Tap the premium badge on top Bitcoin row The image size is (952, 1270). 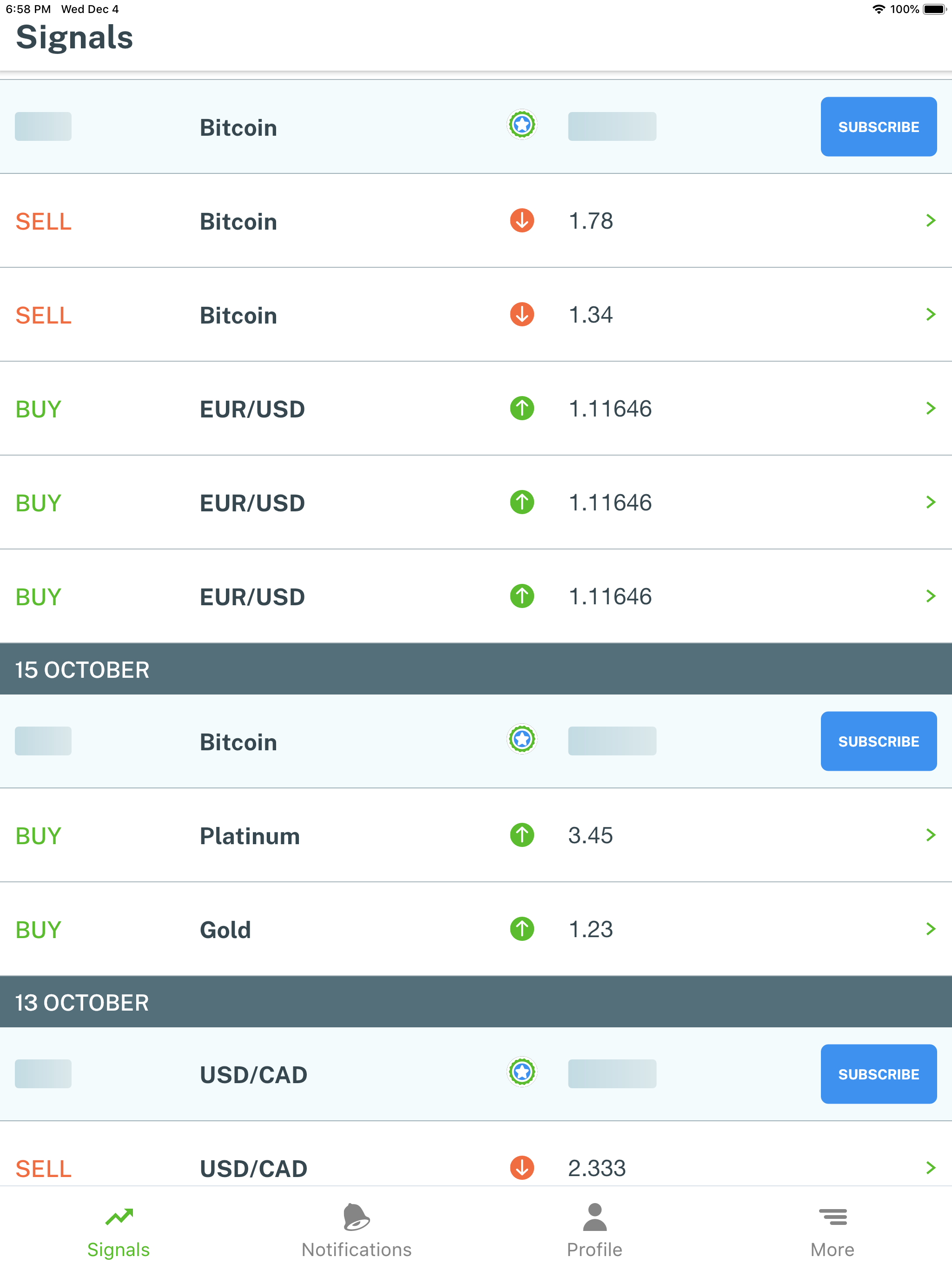[522, 125]
